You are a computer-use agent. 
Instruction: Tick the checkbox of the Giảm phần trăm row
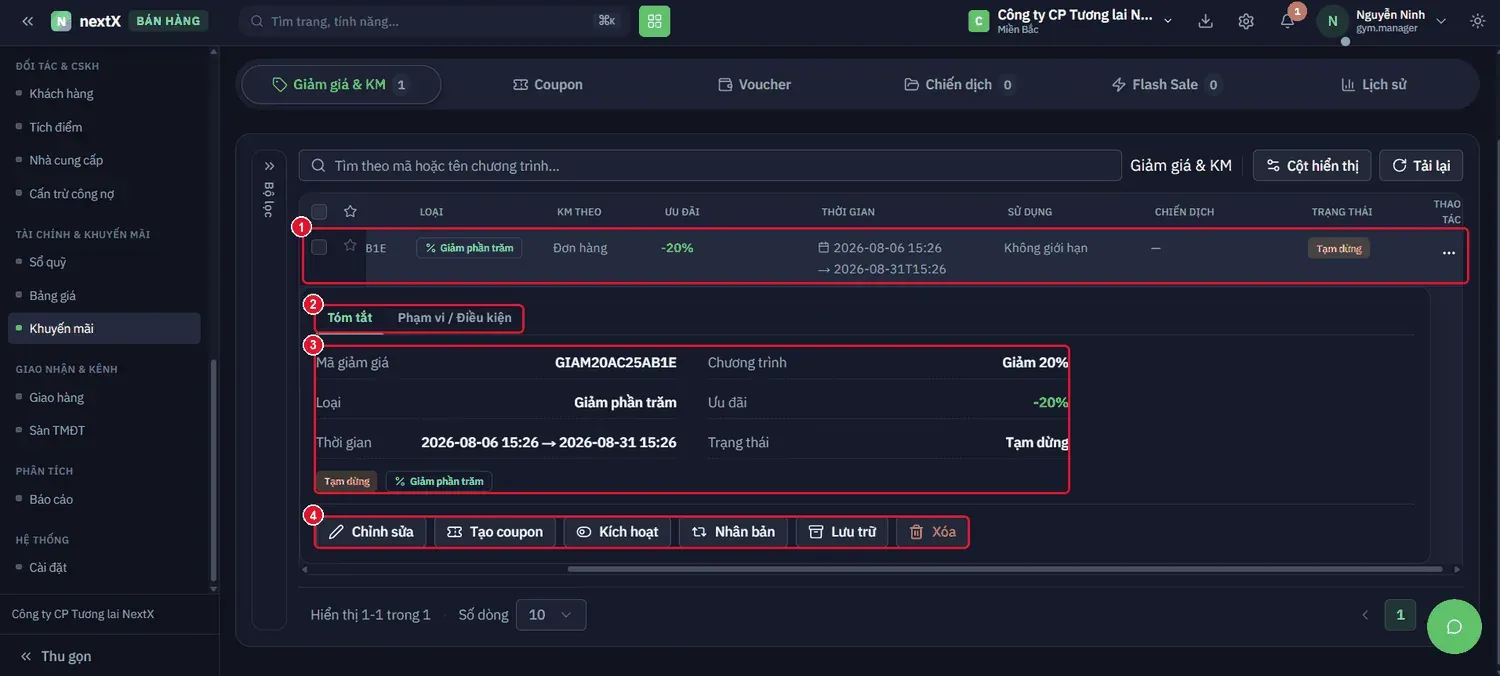[x=319, y=247]
